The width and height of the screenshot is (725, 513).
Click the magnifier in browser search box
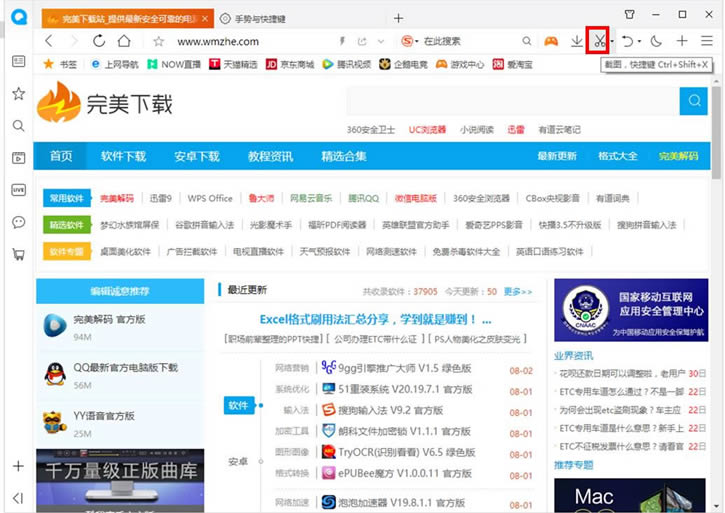(527, 41)
